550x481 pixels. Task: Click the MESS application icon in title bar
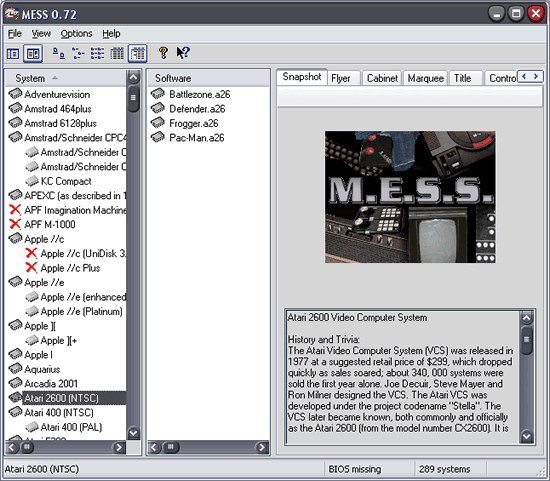point(12,14)
